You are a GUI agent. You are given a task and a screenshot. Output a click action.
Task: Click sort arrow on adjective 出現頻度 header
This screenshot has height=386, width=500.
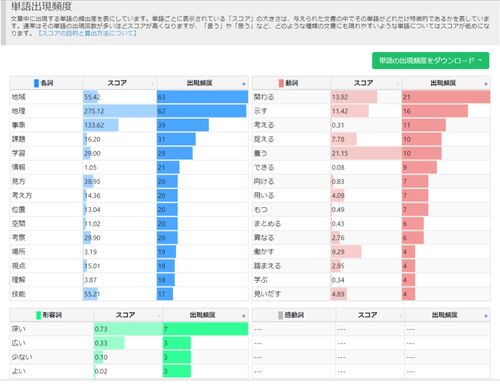click(x=244, y=316)
